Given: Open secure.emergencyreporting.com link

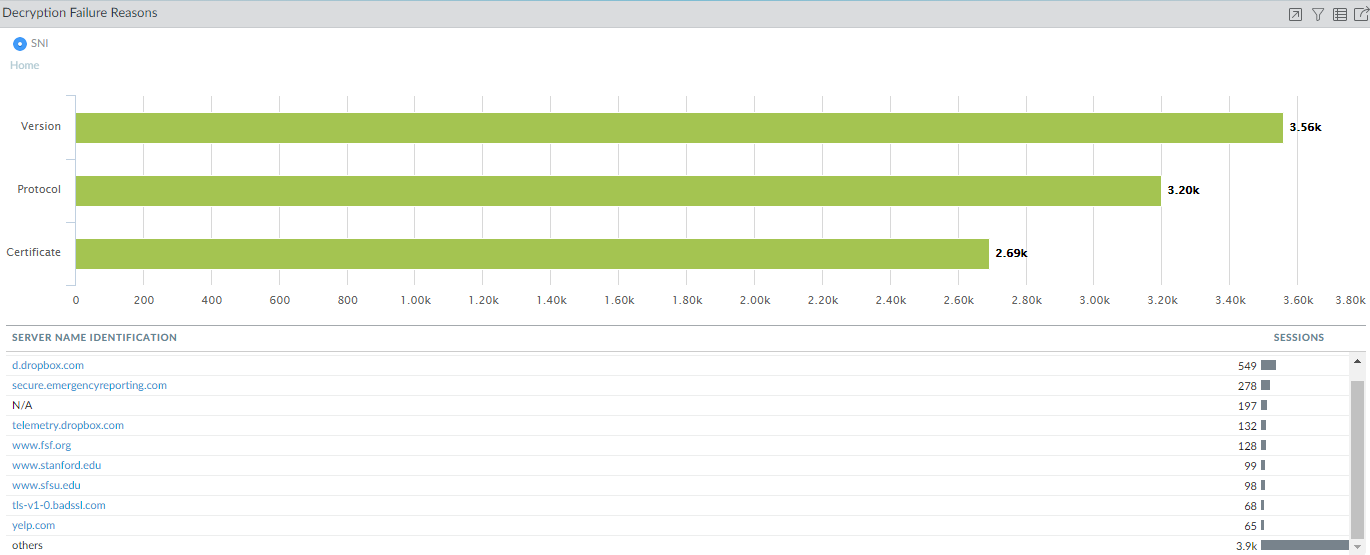Looking at the screenshot, I should point(89,385).
